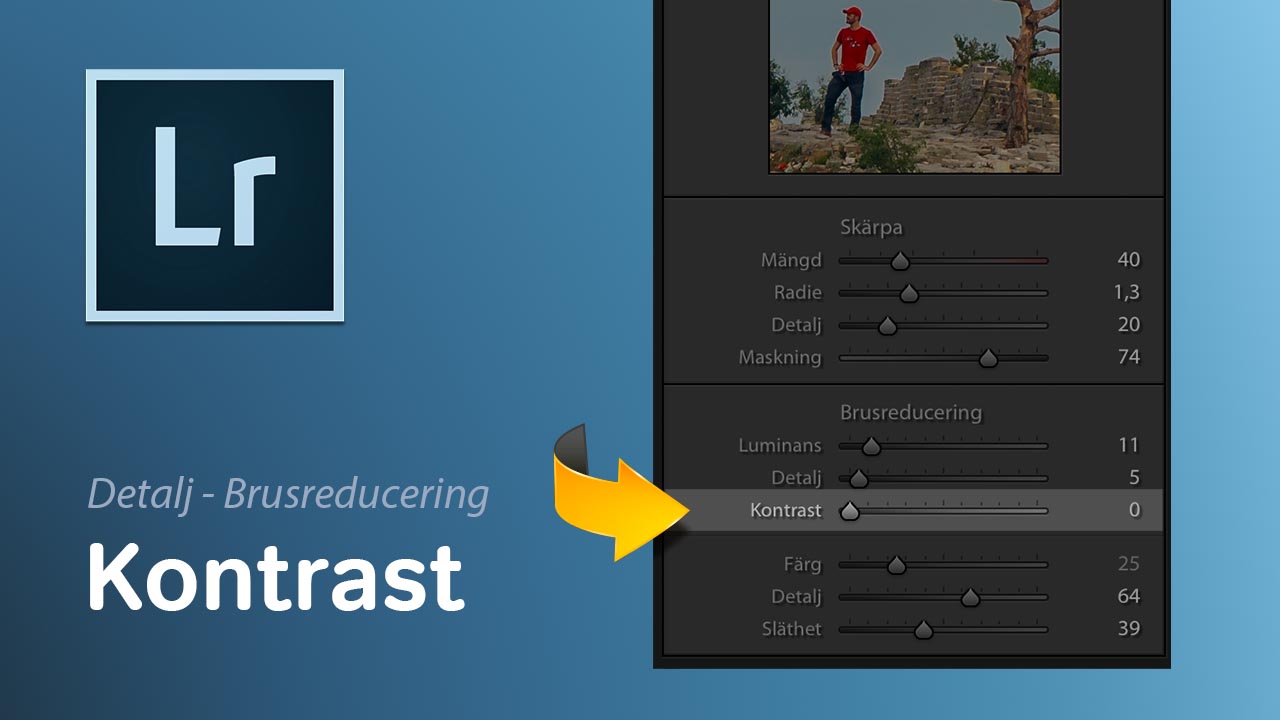Viewport: 1280px width, 720px height.
Task: Click the Färg slider handle
Action: (x=896, y=566)
